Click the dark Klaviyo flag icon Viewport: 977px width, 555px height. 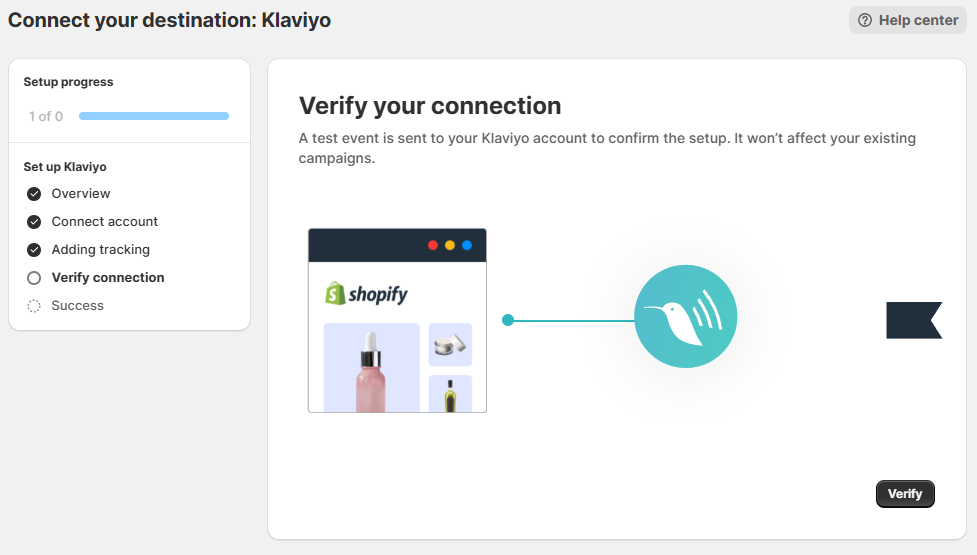click(x=913, y=320)
